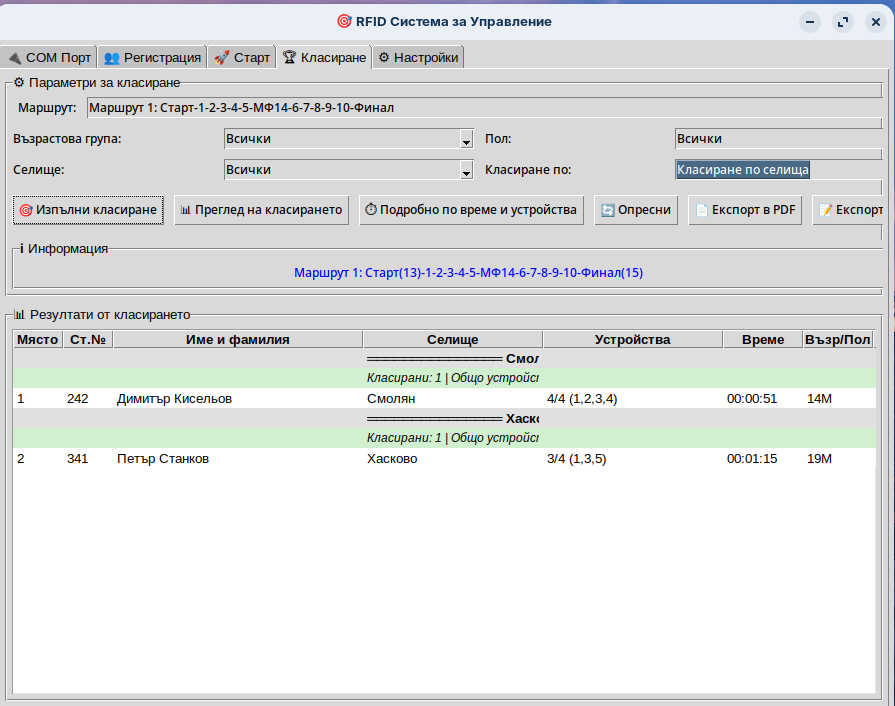Click the target icon on Изпълни класиране
This screenshot has width=895, height=706.
[26, 211]
